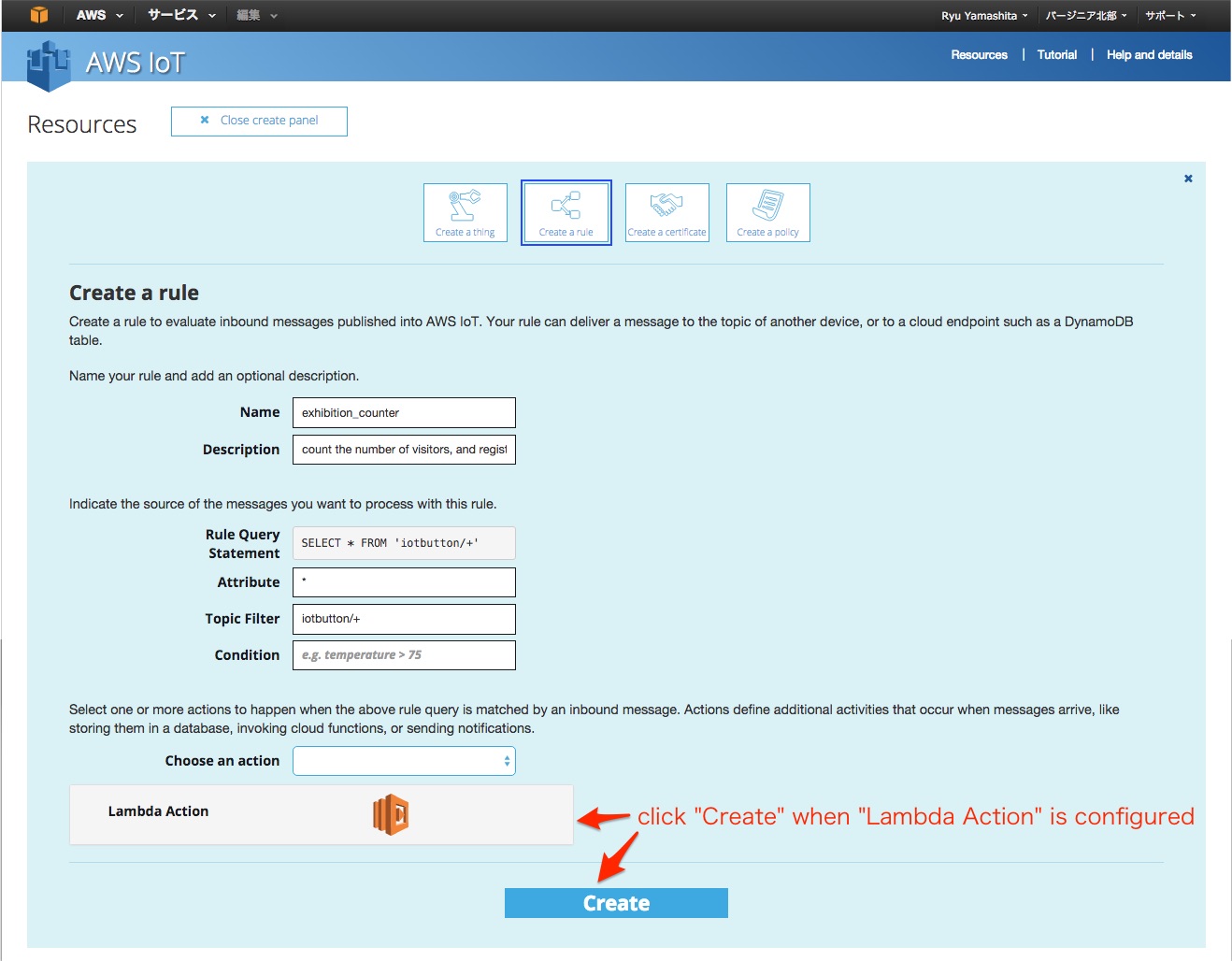Select Create a rule icon
1232x961 pixels.
[x=566, y=212]
